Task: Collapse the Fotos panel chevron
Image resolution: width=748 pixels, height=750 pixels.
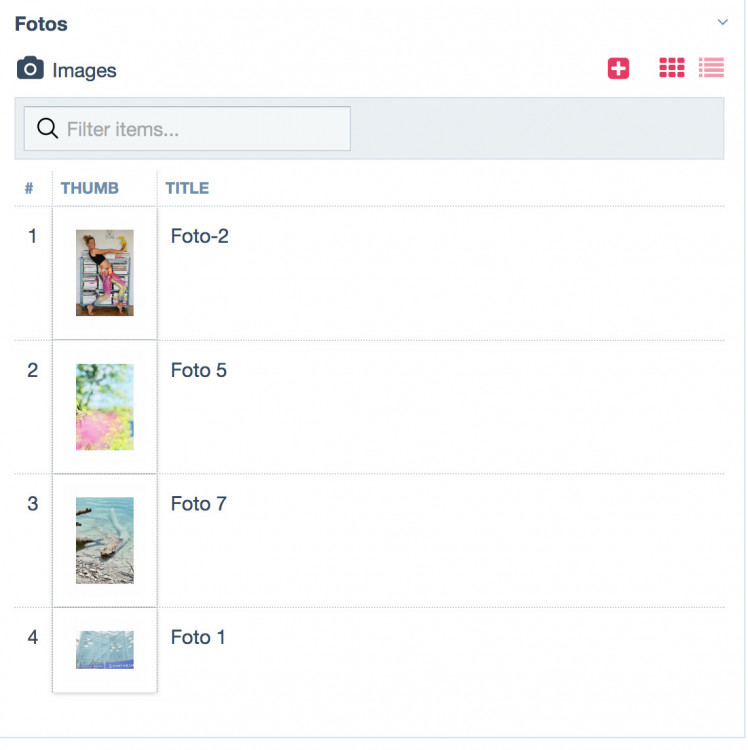Action: 722,22
